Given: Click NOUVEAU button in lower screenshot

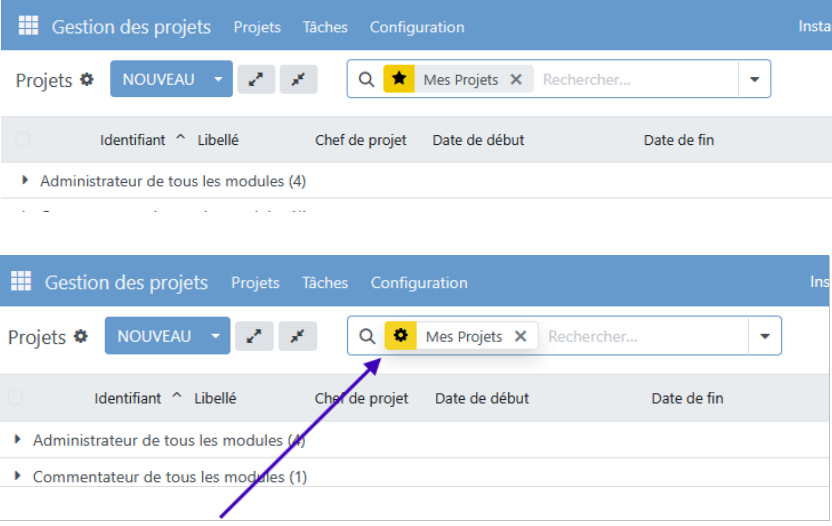Looking at the screenshot, I should pyautogui.click(x=154, y=336).
